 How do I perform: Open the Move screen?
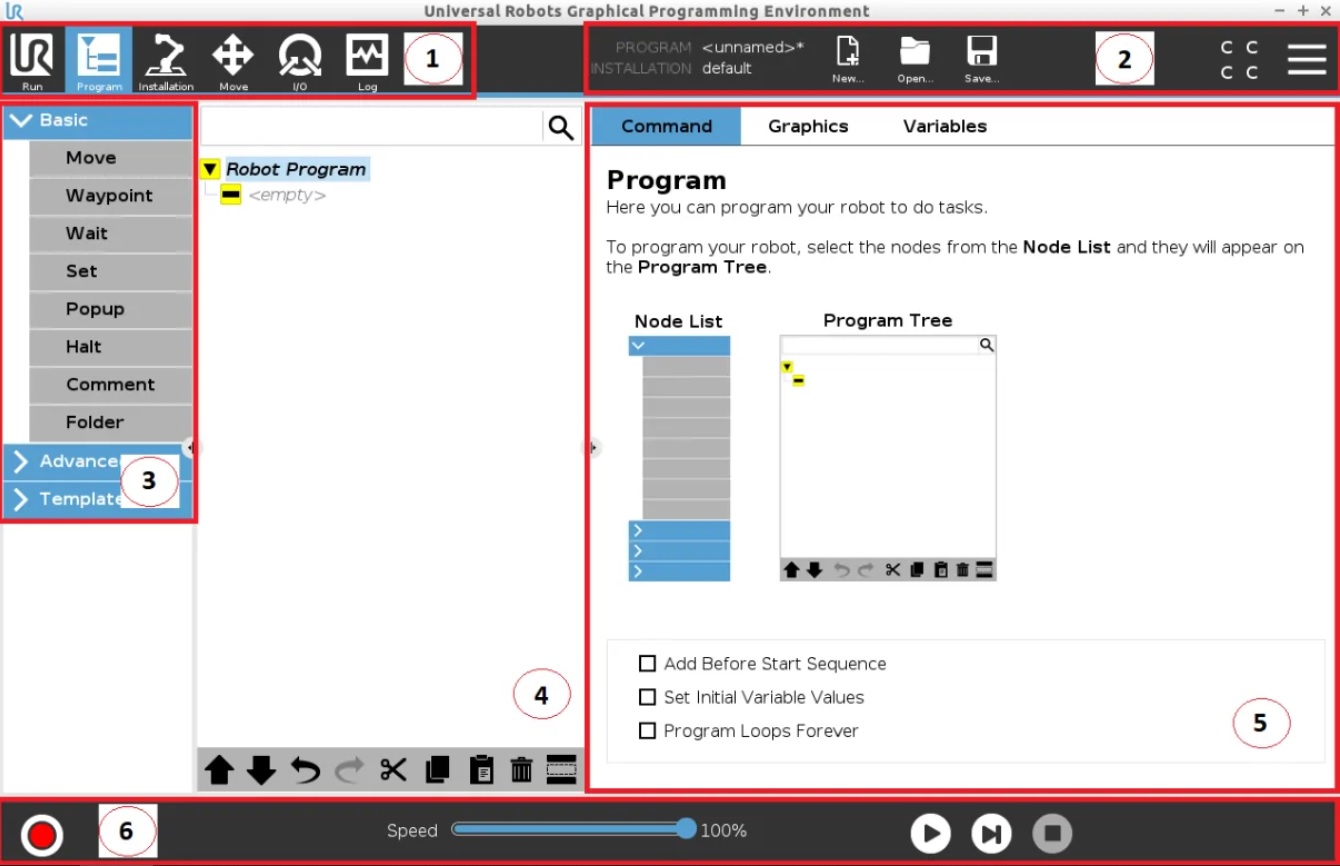233,61
